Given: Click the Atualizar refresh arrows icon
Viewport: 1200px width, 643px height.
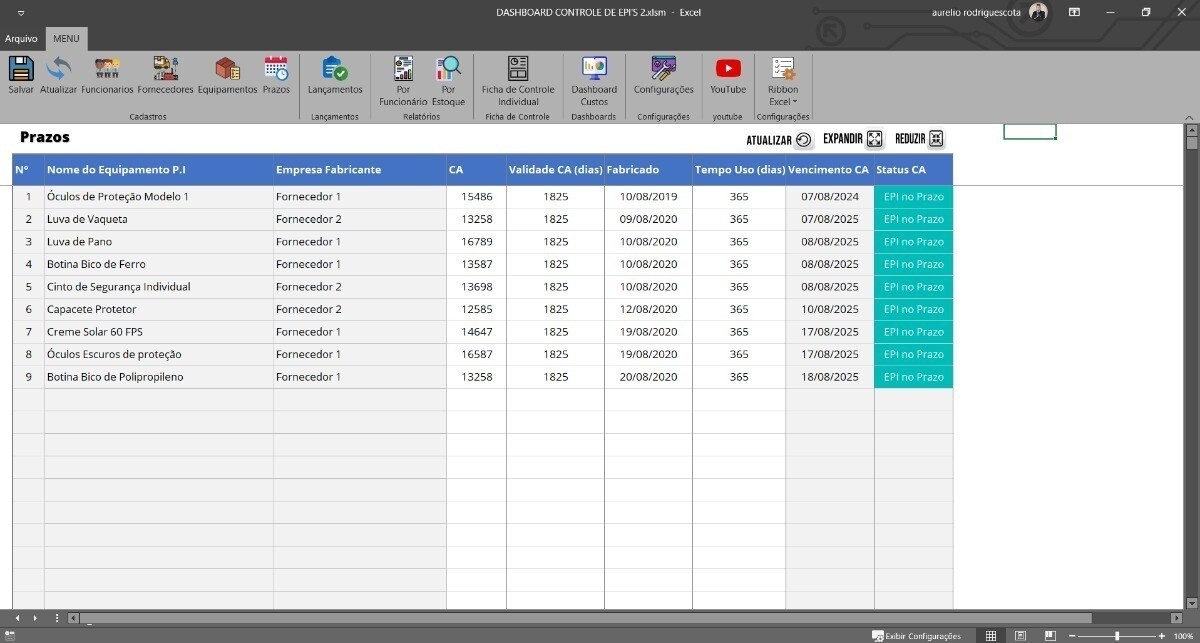Looking at the screenshot, I should pos(58,69).
